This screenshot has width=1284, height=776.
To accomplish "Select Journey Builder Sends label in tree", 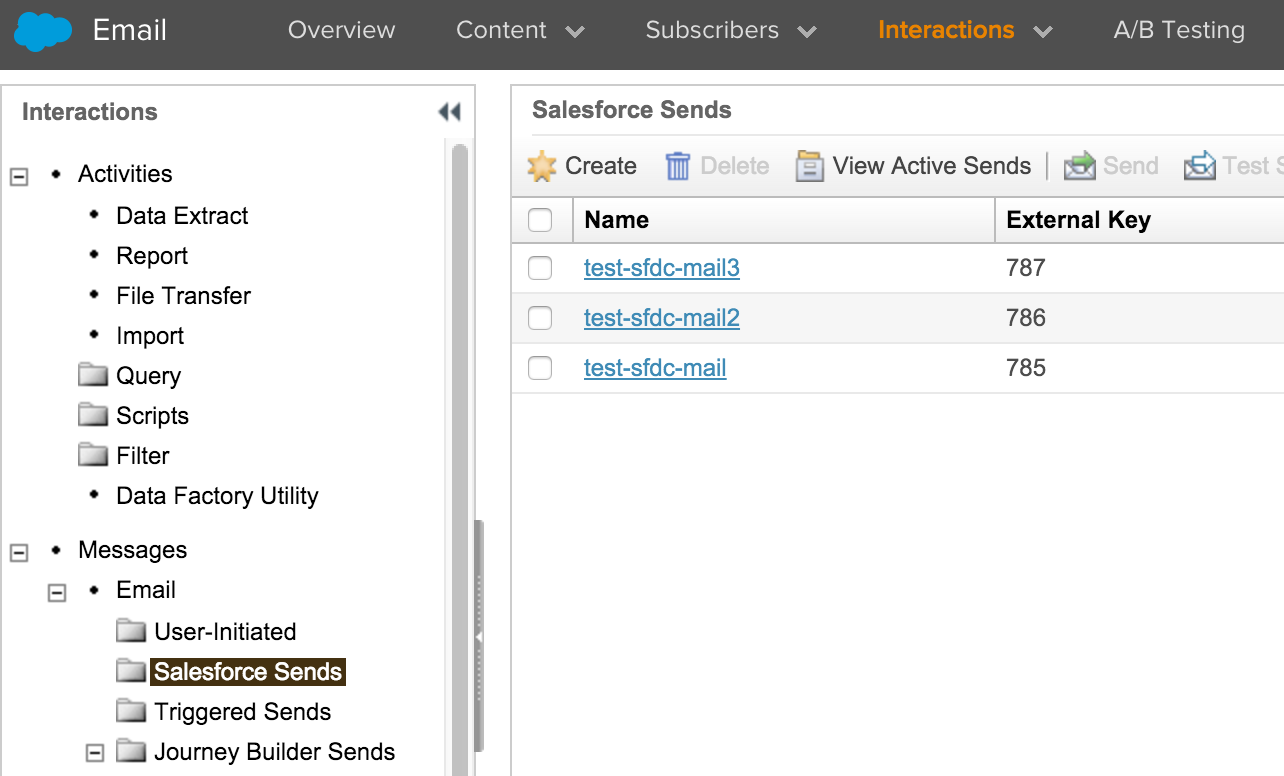I will tap(275, 752).
